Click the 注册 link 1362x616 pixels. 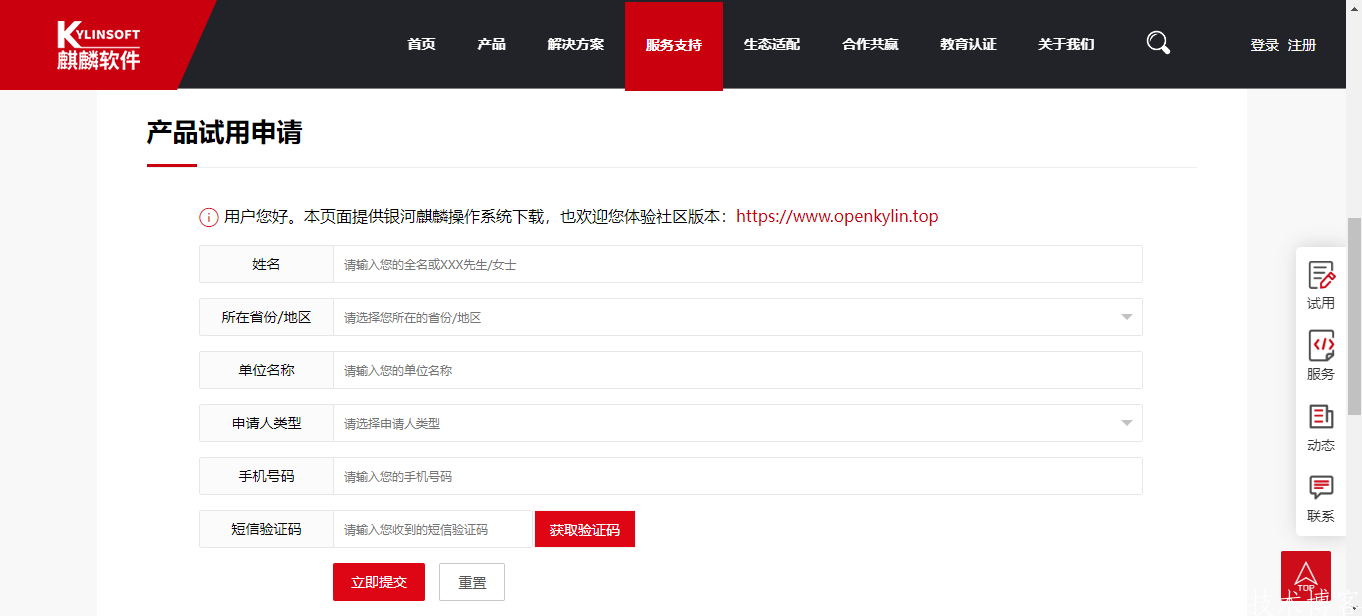[x=1302, y=45]
